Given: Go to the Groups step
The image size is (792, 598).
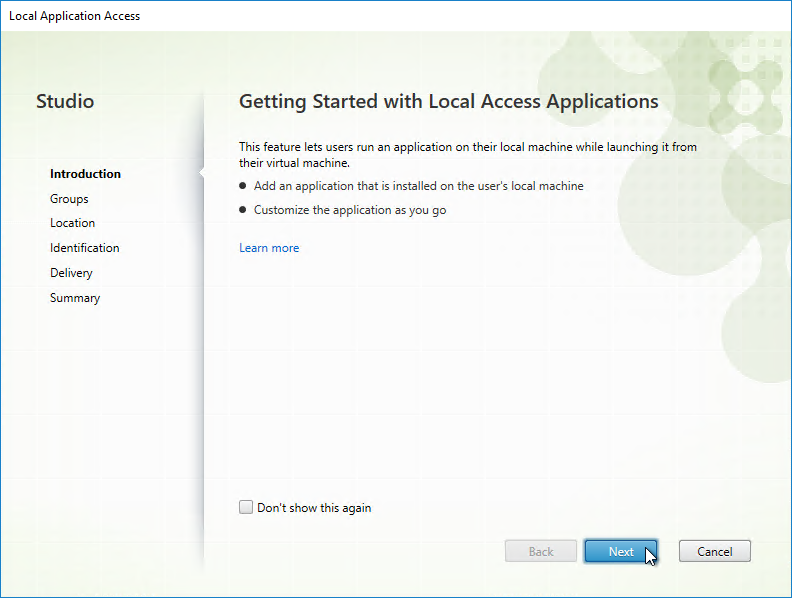Looking at the screenshot, I should coord(69,199).
